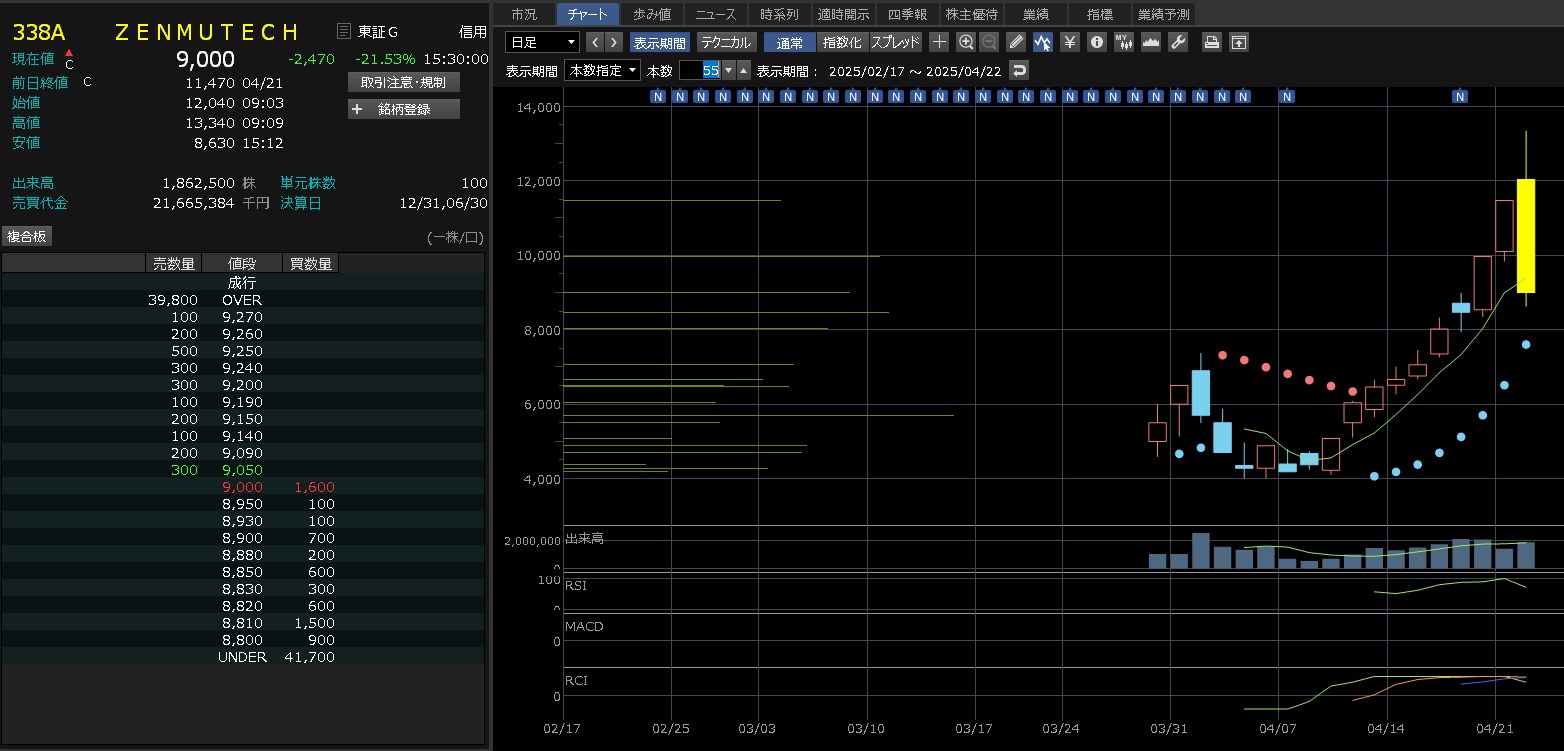
Task: Select the pencil drawing tool icon
Action: [1016, 42]
